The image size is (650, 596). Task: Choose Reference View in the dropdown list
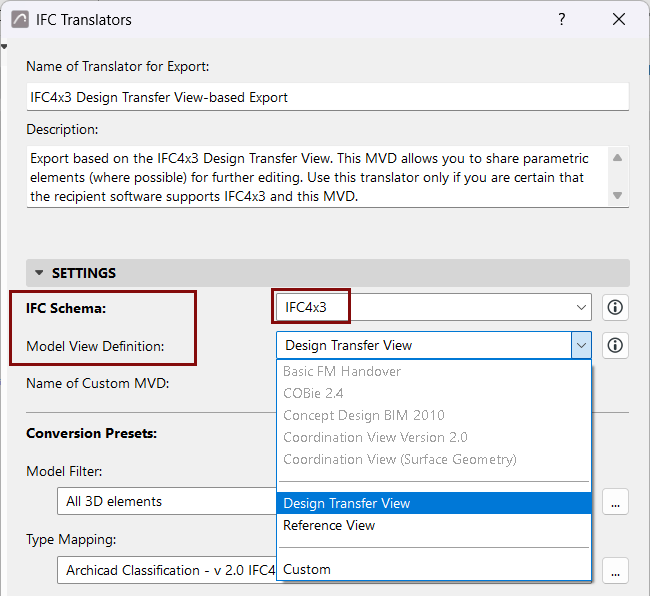(434, 525)
